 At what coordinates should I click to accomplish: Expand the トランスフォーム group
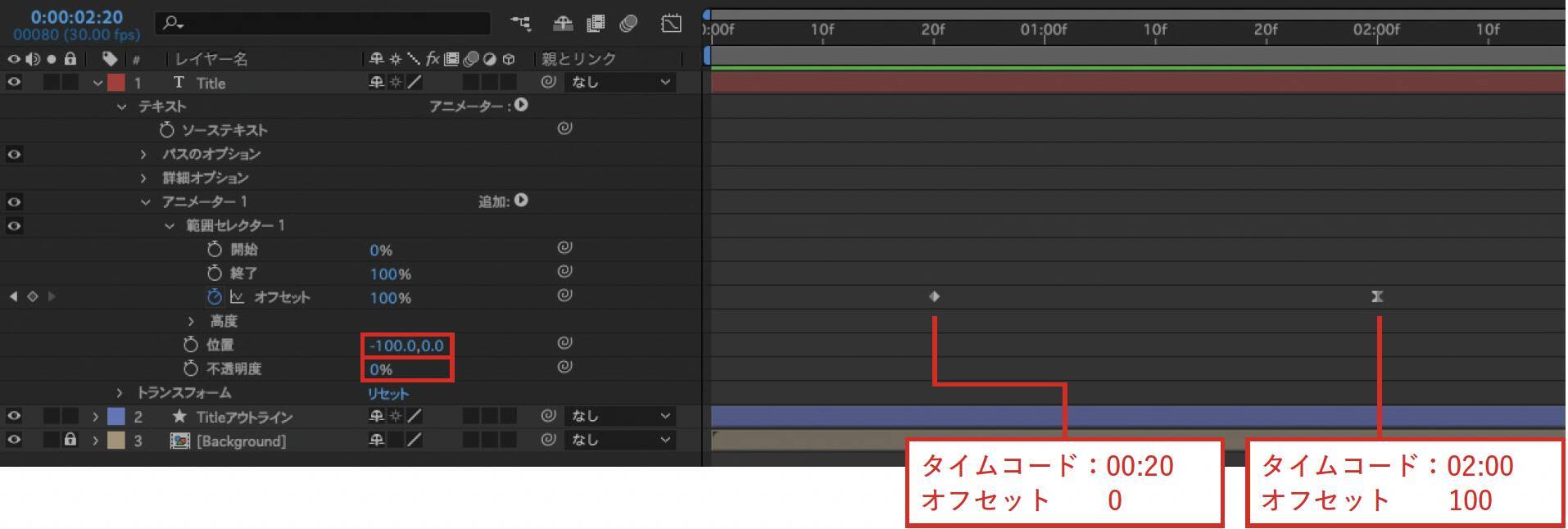pyautogui.click(x=120, y=393)
